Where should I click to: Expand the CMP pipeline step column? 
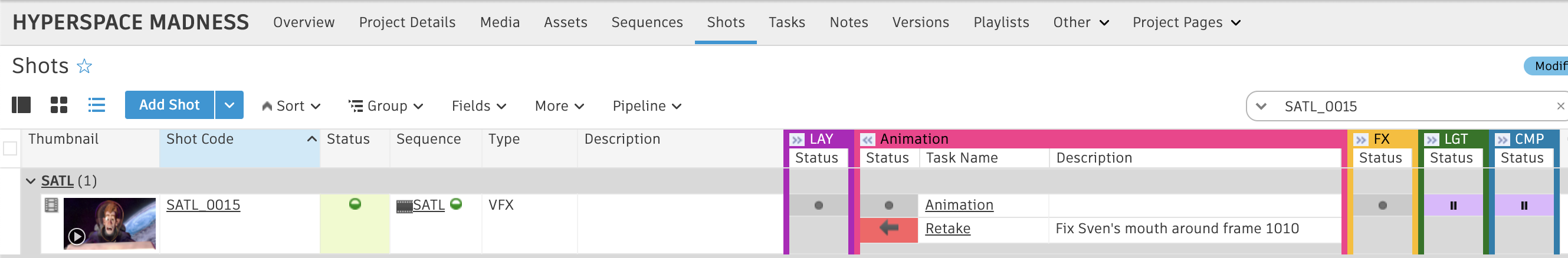[1503, 140]
